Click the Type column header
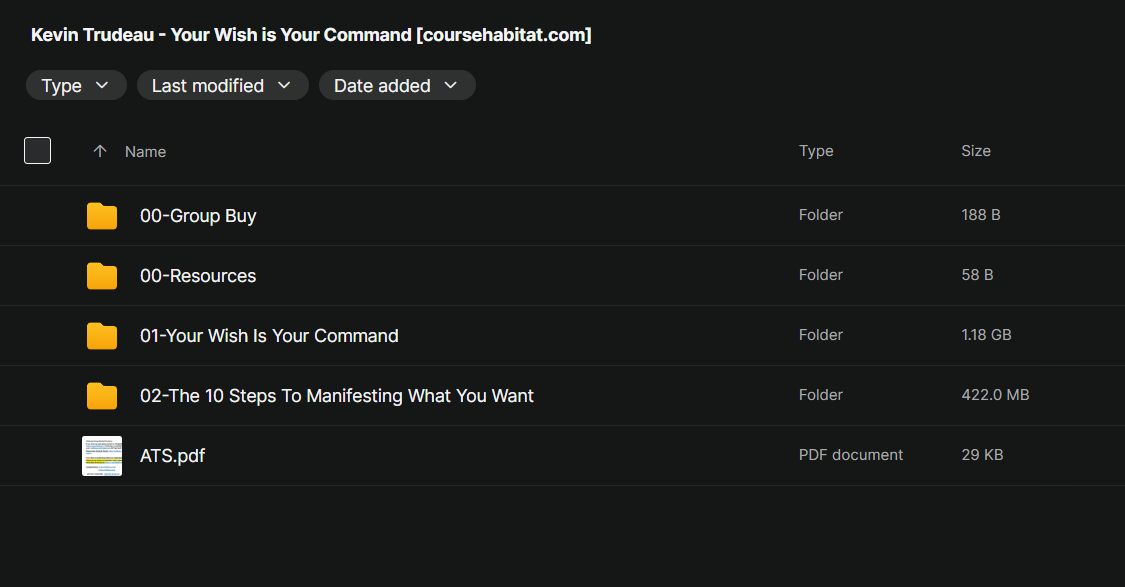This screenshot has width=1125, height=587. coord(816,151)
